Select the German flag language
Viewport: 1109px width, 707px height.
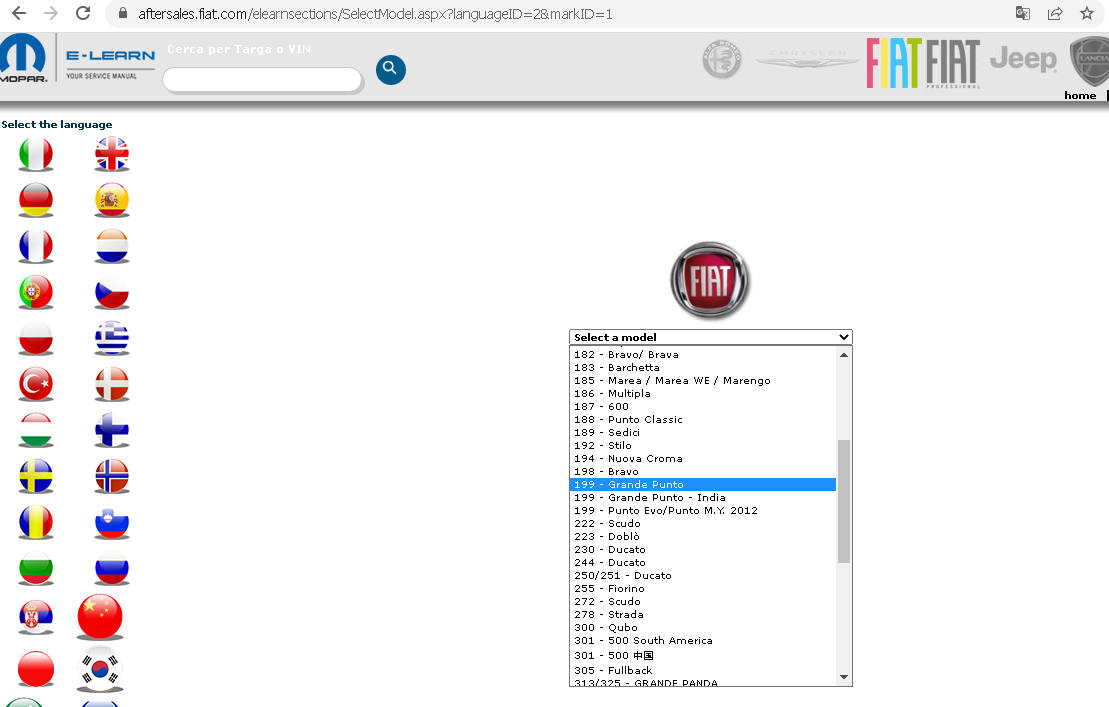pos(36,200)
